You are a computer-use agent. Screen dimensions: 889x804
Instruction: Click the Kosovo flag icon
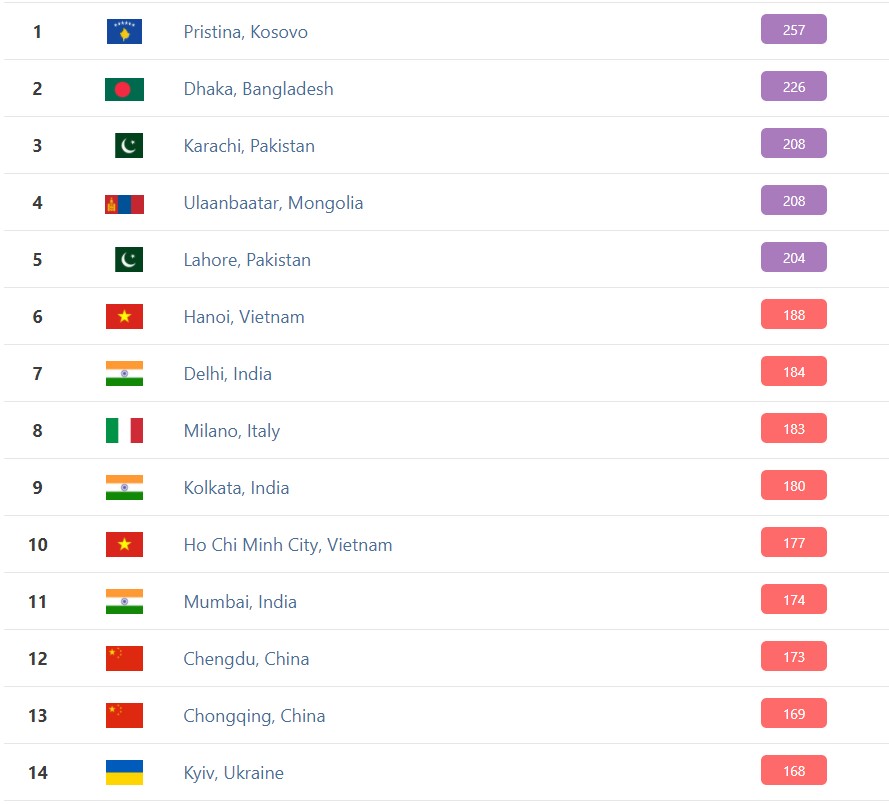tap(124, 32)
